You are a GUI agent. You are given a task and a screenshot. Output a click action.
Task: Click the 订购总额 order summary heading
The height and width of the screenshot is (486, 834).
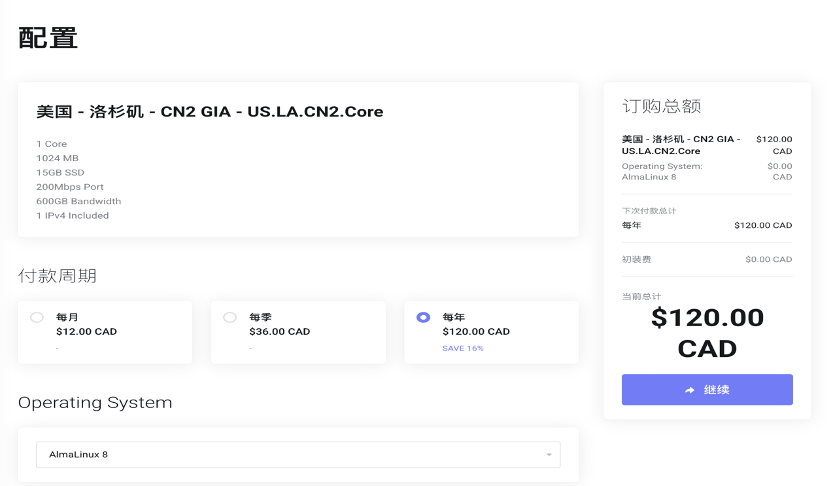[x=661, y=106]
